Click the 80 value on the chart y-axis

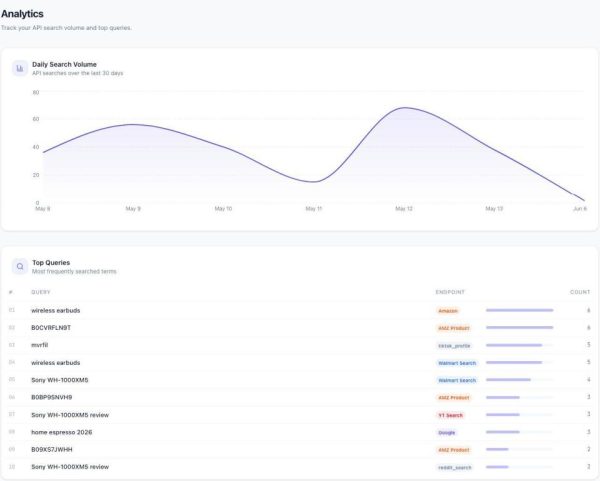click(36, 92)
